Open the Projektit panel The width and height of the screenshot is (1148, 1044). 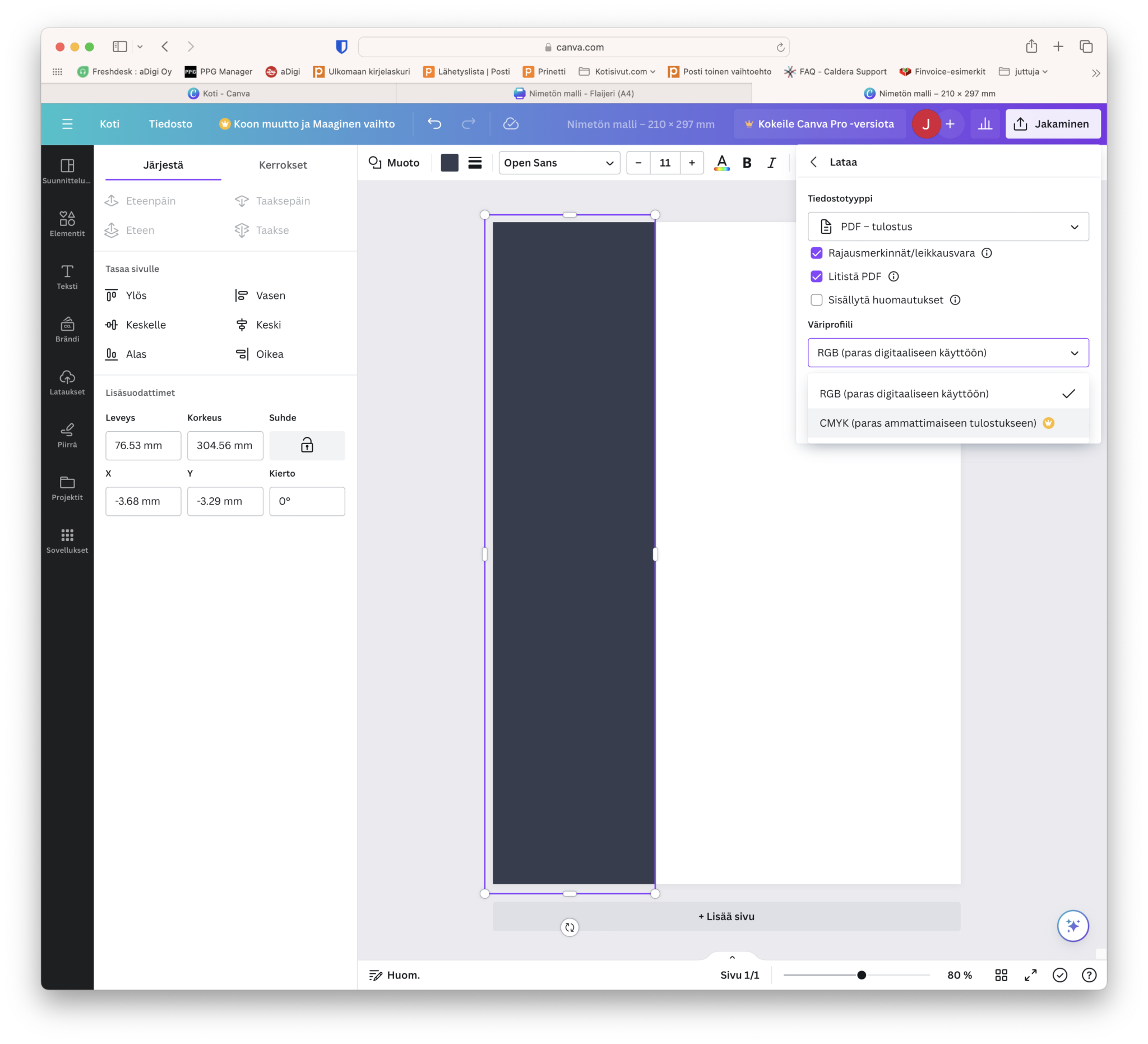click(x=67, y=488)
